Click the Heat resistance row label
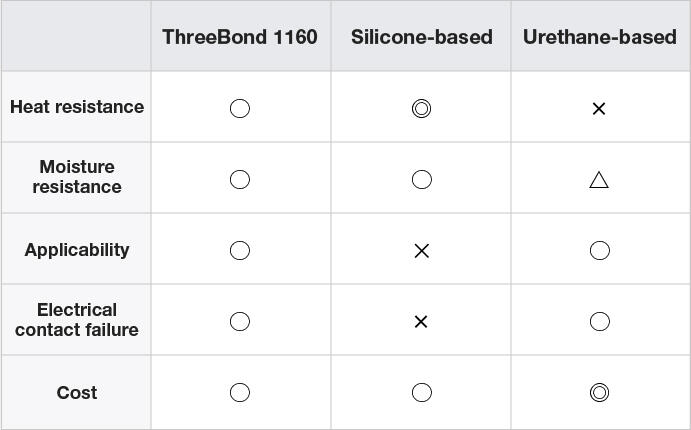691x430 pixels. pos(77,107)
